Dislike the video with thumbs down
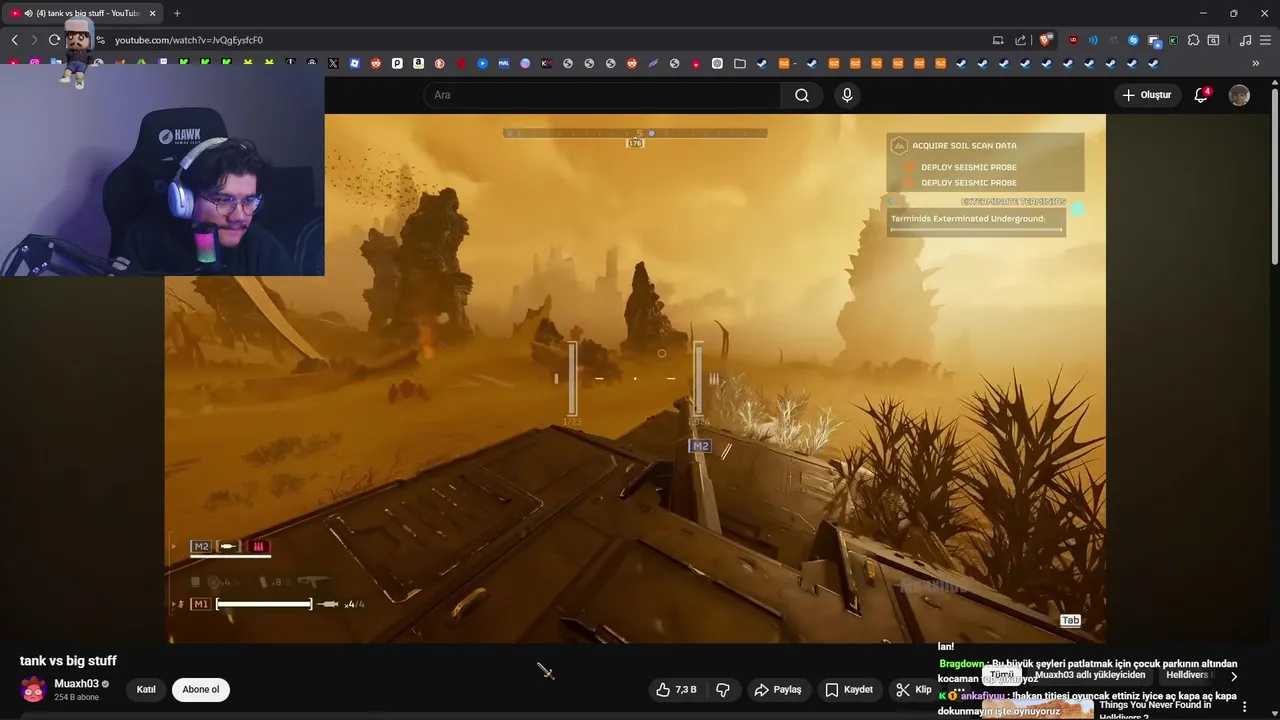 pos(723,690)
